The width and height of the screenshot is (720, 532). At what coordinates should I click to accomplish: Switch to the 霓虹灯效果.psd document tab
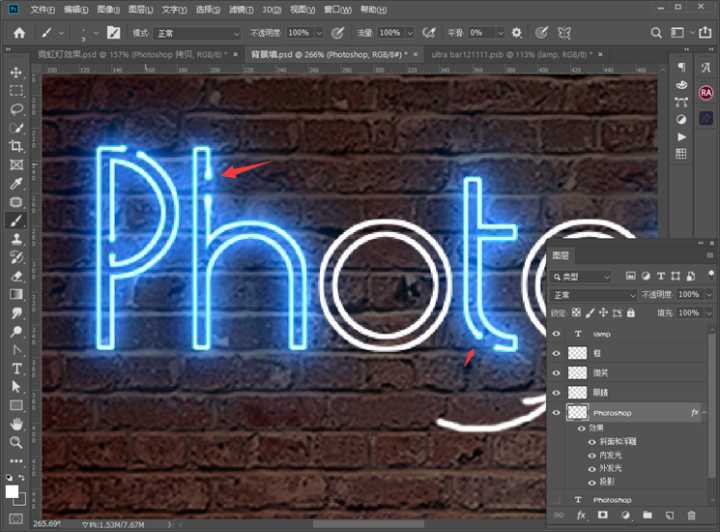click(80, 54)
